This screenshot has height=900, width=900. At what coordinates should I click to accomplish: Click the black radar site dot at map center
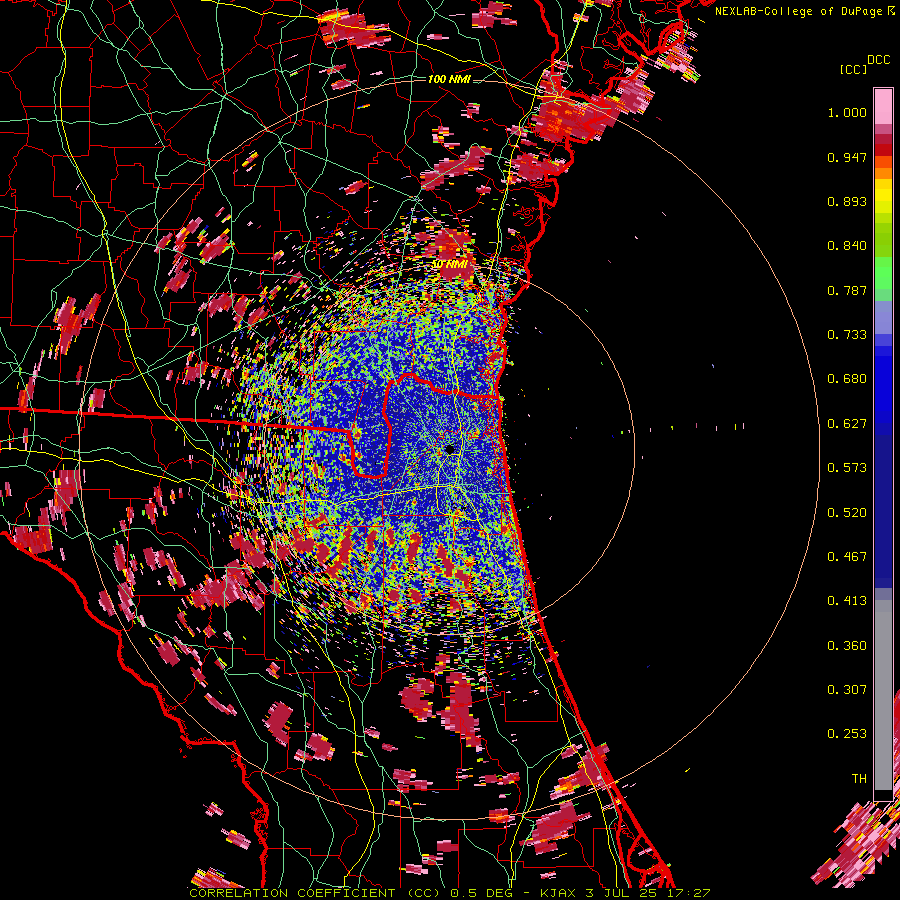pos(450,449)
